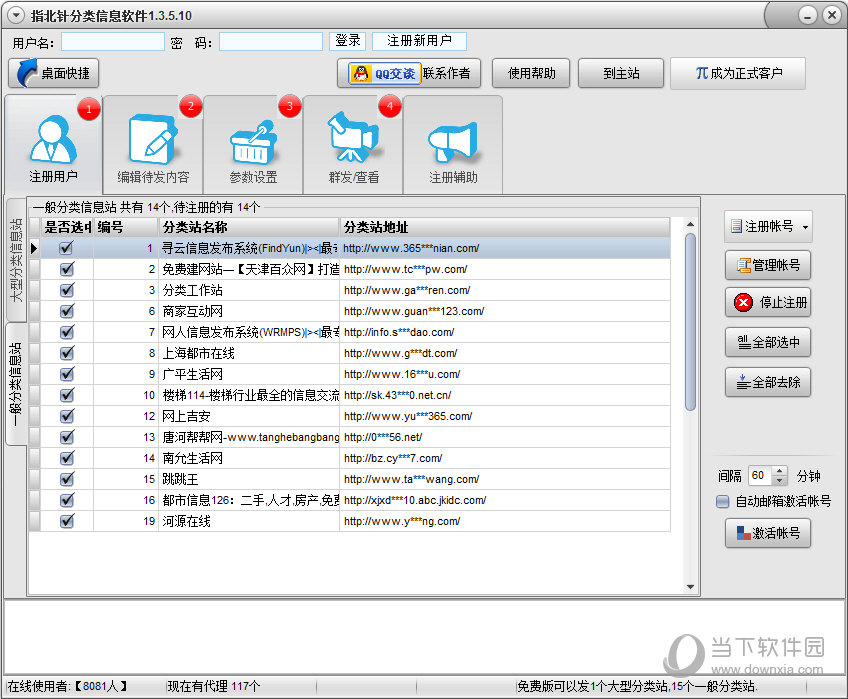
Task: Switch to 大型分类信息站 vertical tab
Action: pyautogui.click(x=16, y=260)
